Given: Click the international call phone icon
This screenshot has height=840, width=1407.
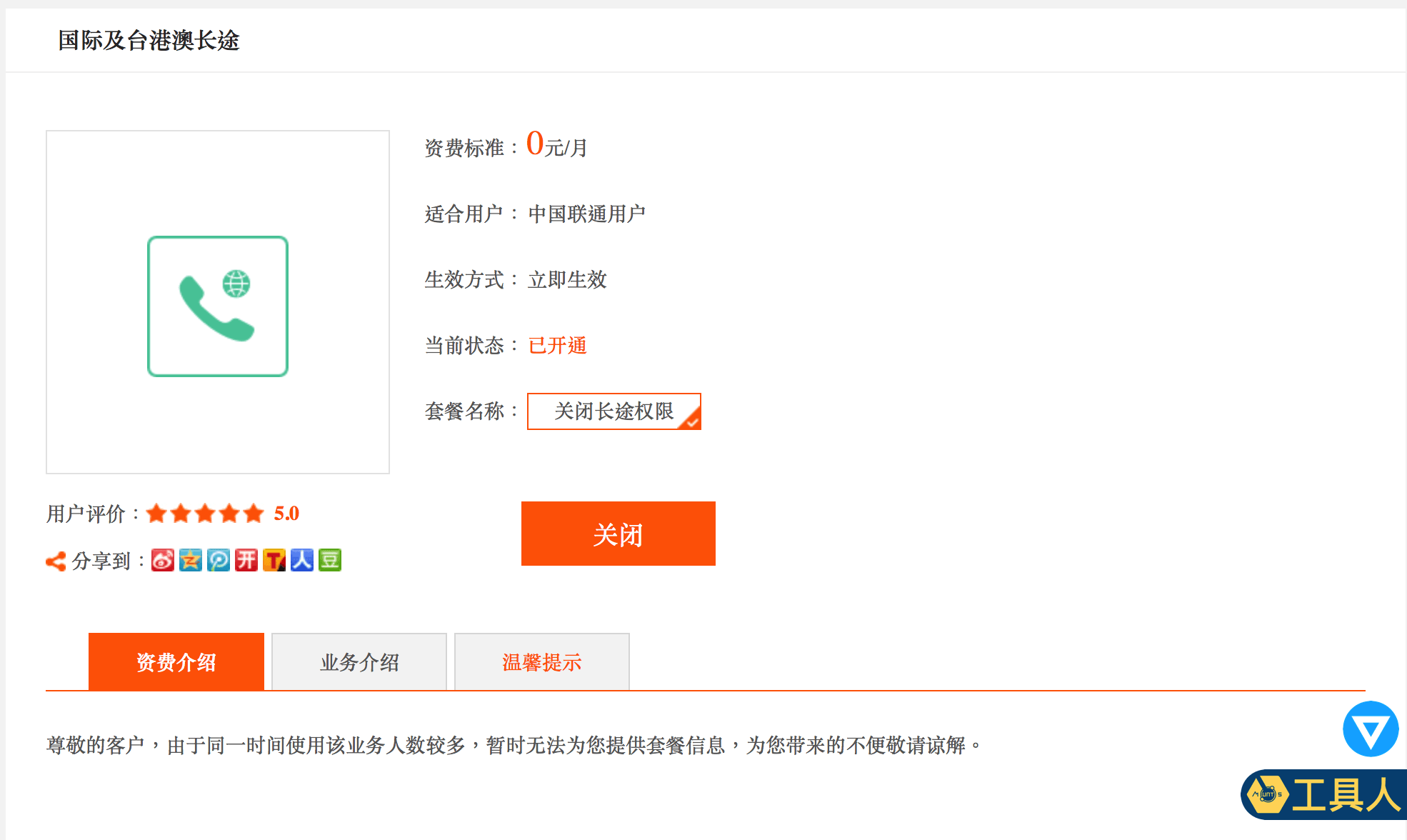Looking at the screenshot, I should [x=218, y=306].
